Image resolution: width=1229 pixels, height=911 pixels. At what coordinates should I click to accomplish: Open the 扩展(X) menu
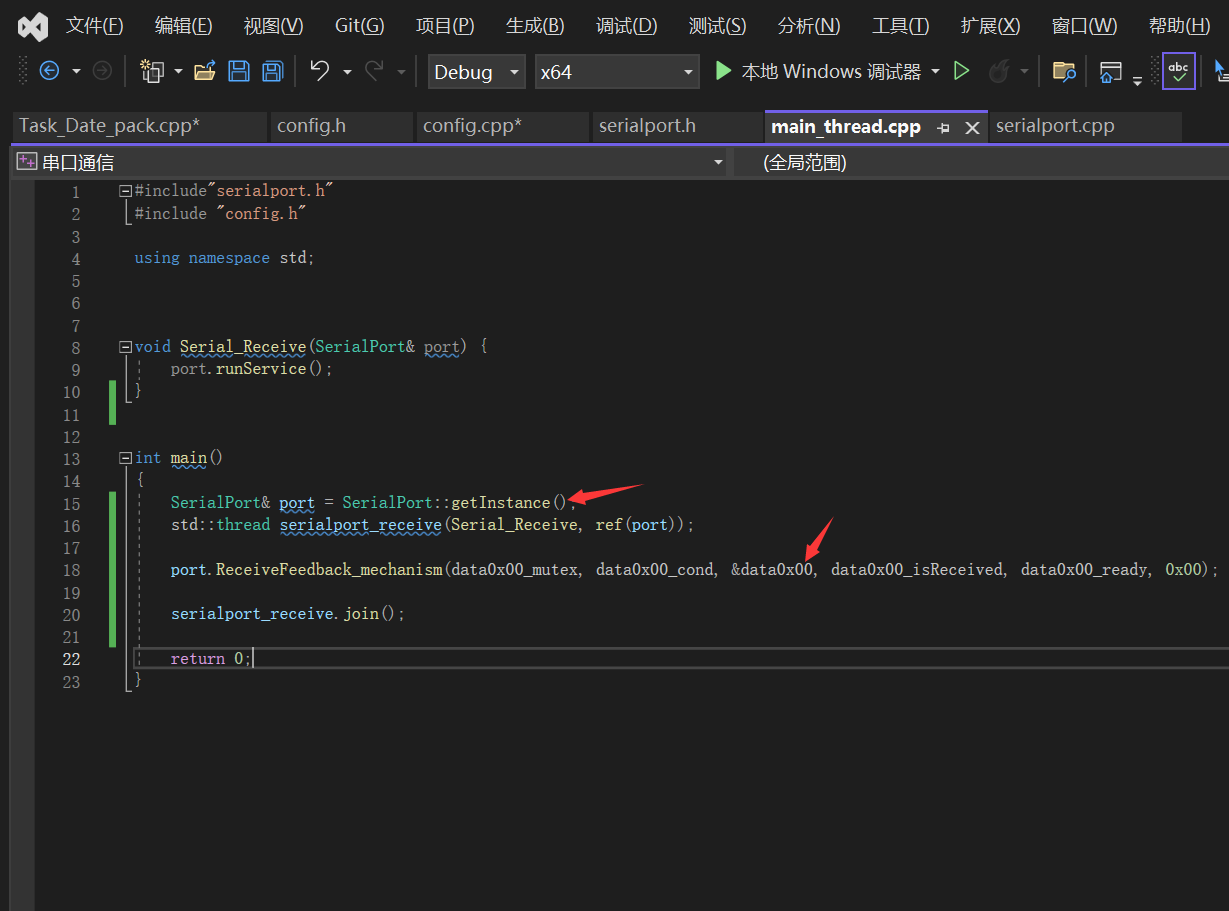[990, 26]
